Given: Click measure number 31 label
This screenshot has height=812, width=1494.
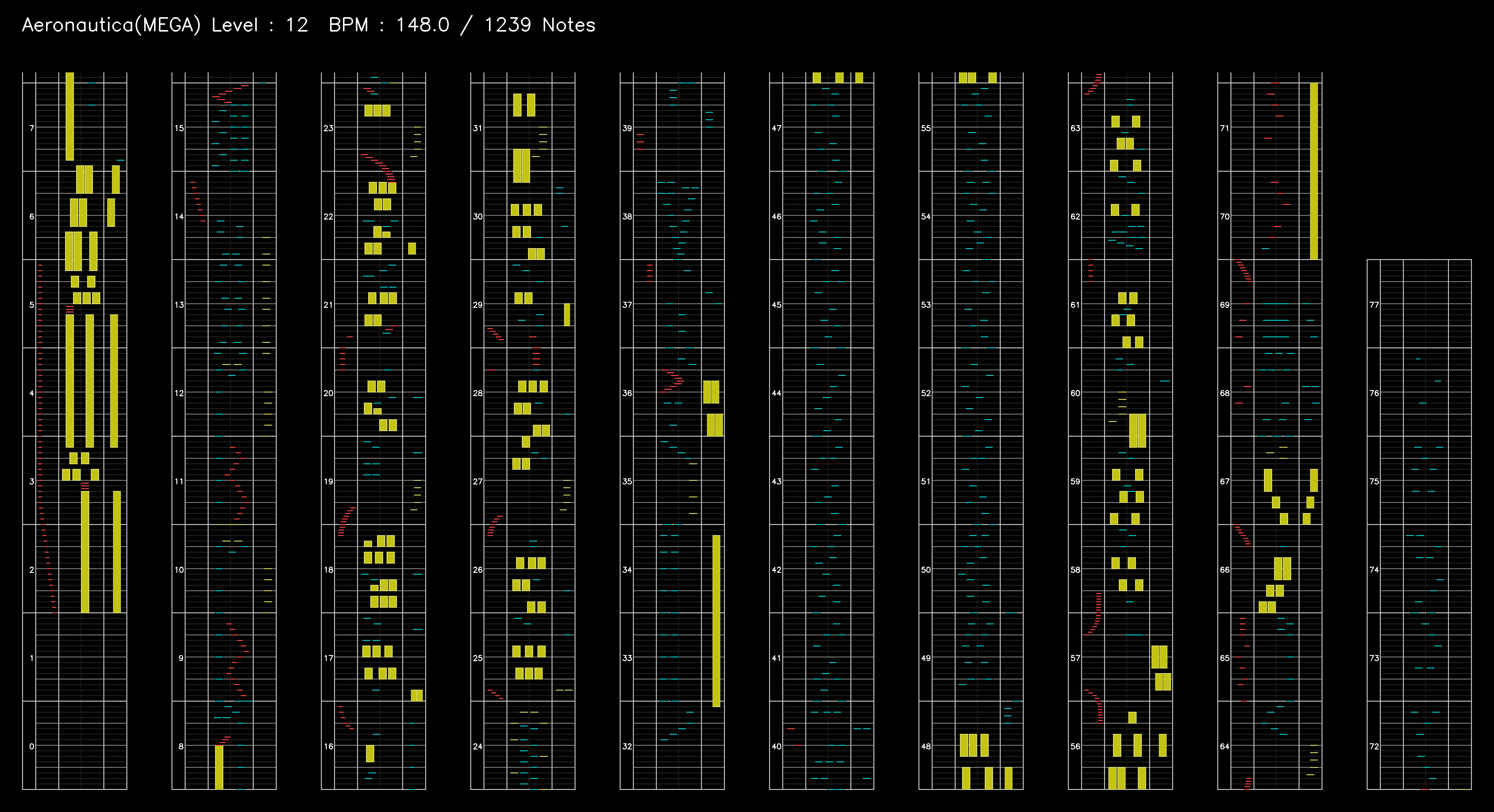Looking at the screenshot, I should pos(477,128).
